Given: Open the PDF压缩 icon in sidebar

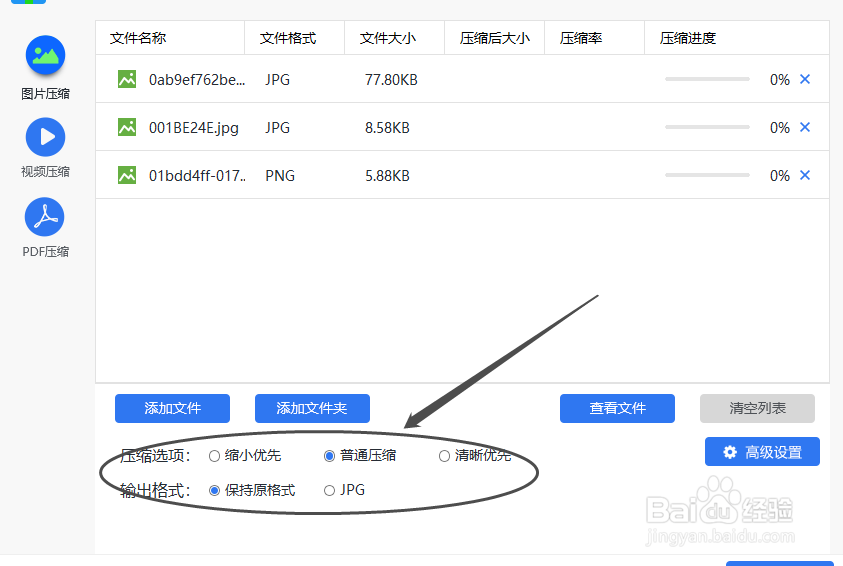Looking at the screenshot, I should pyautogui.click(x=45, y=217).
